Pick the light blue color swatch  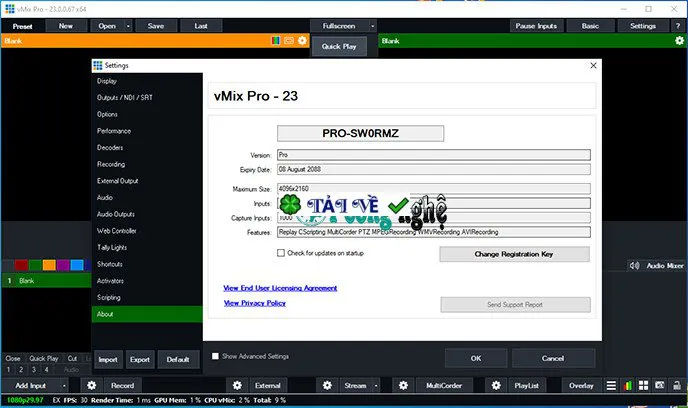(x=77, y=265)
